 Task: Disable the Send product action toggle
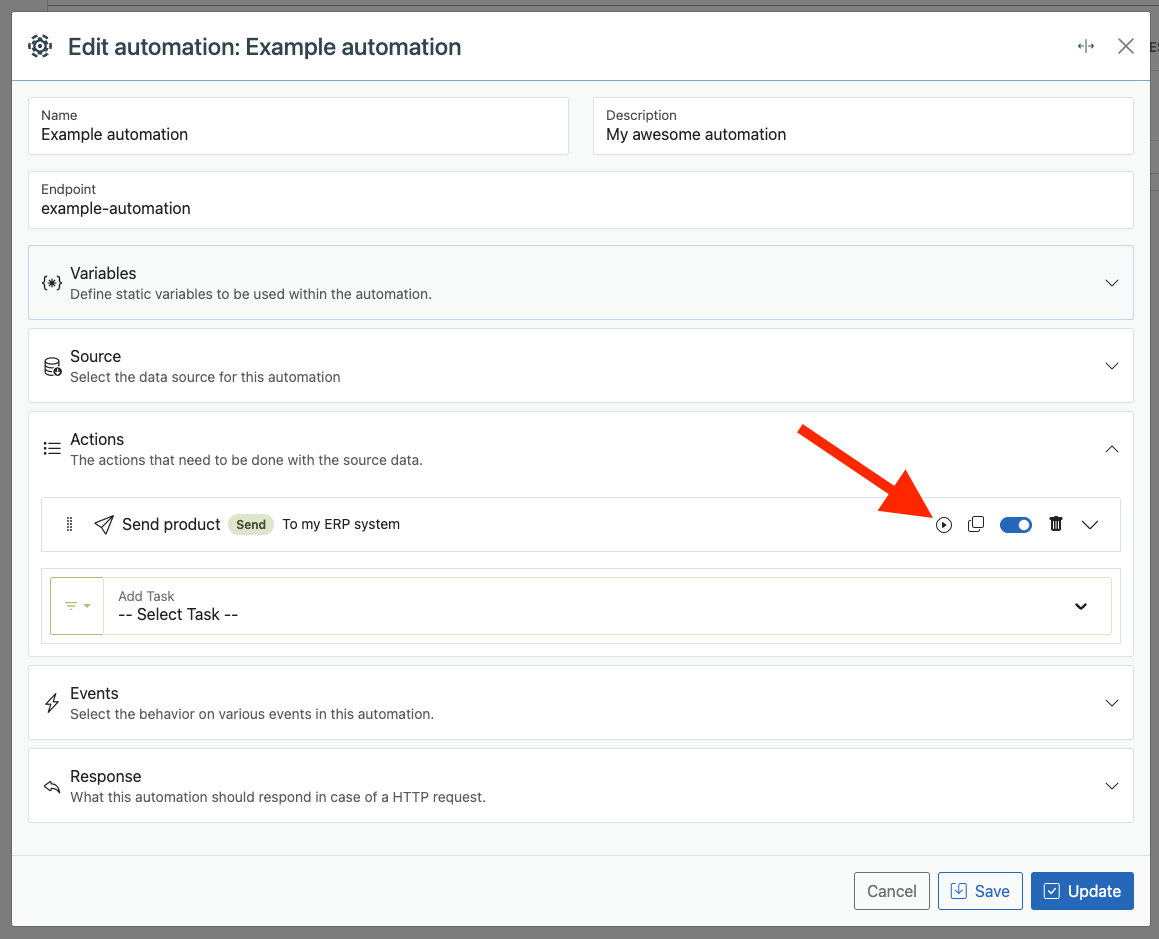(x=1016, y=525)
